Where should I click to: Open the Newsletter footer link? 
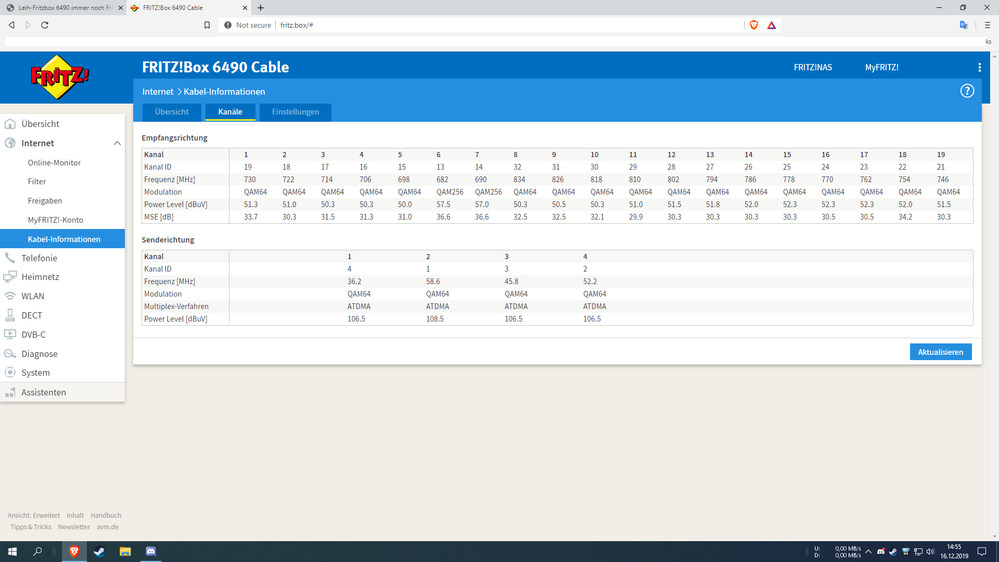point(74,527)
